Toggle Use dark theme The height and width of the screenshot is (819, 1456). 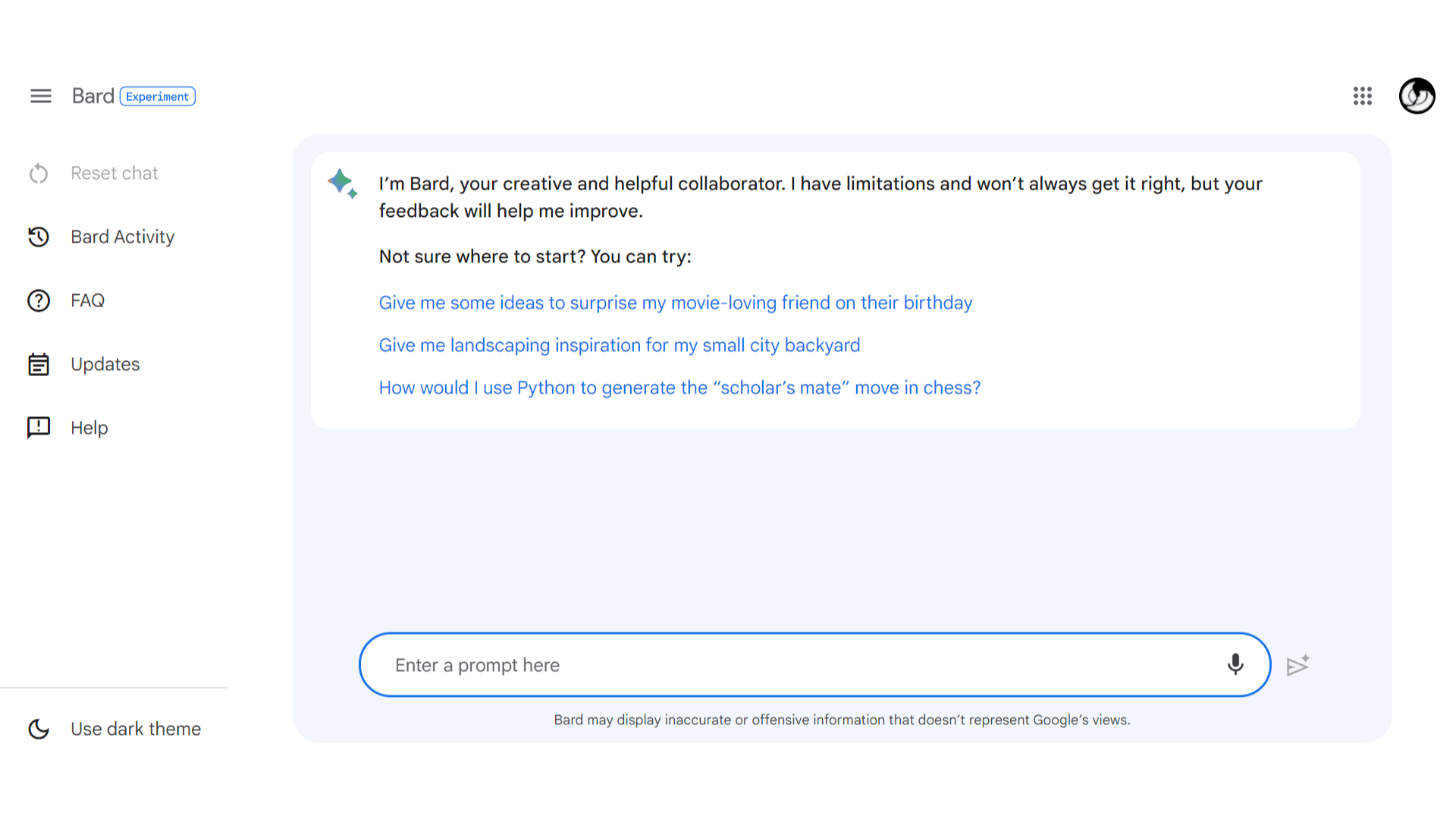(x=115, y=729)
